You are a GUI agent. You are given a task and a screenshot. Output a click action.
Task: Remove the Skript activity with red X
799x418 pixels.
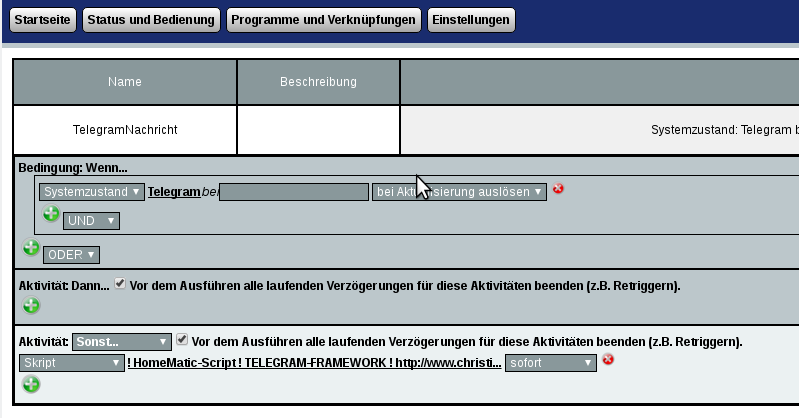[x=607, y=360]
